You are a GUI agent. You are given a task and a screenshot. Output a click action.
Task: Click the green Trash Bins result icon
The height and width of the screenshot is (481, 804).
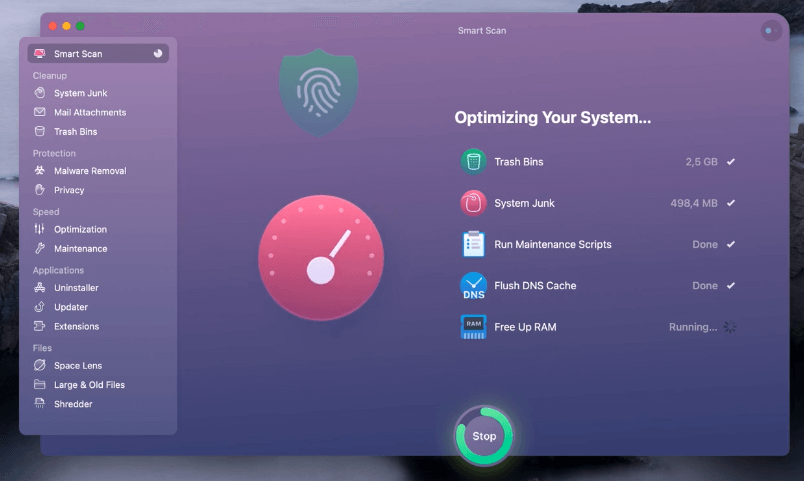473,162
